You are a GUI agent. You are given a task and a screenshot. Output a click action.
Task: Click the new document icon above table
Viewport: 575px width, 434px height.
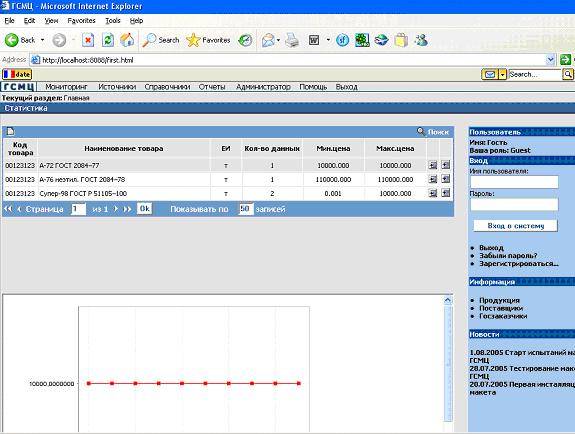point(10,131)
